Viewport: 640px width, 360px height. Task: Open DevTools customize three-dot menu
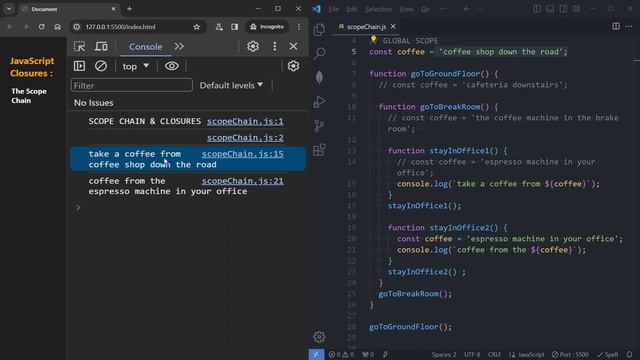(x=275, y=47)
